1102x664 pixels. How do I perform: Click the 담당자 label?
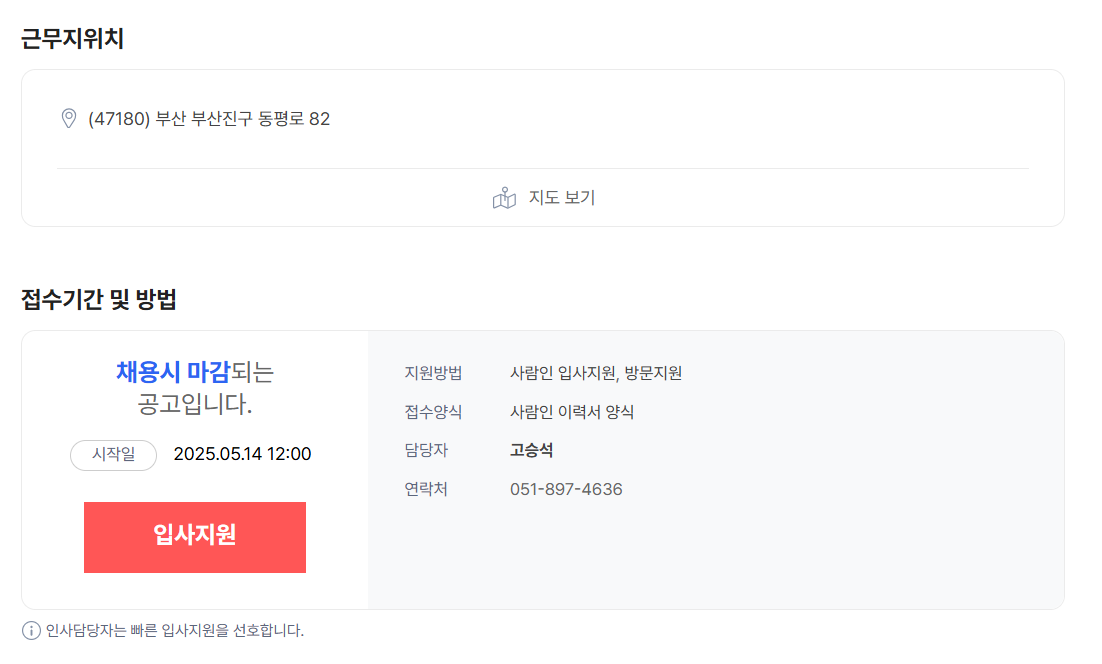(x=426, y=450)
